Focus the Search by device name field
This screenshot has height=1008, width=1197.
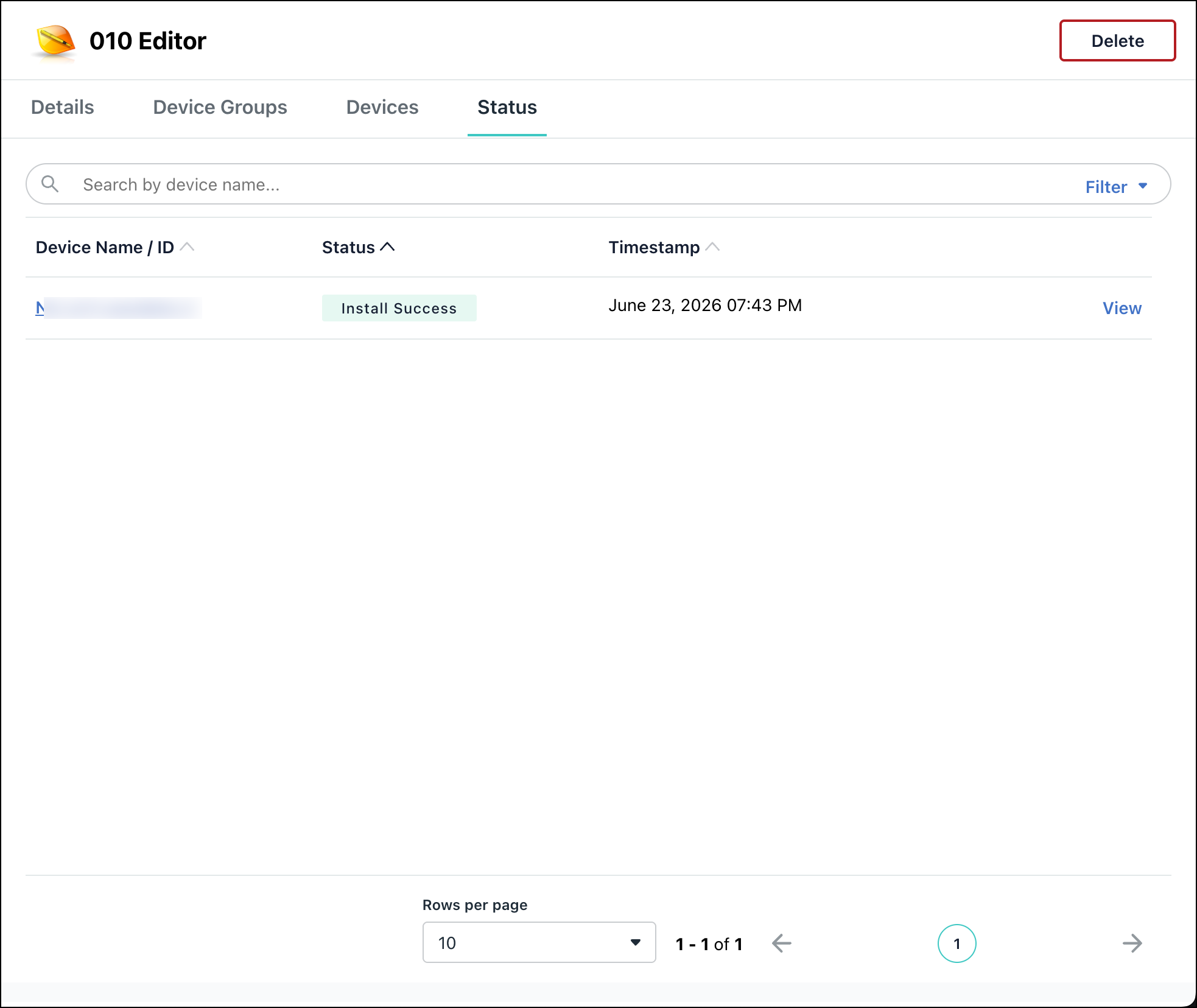pos(598,184)
